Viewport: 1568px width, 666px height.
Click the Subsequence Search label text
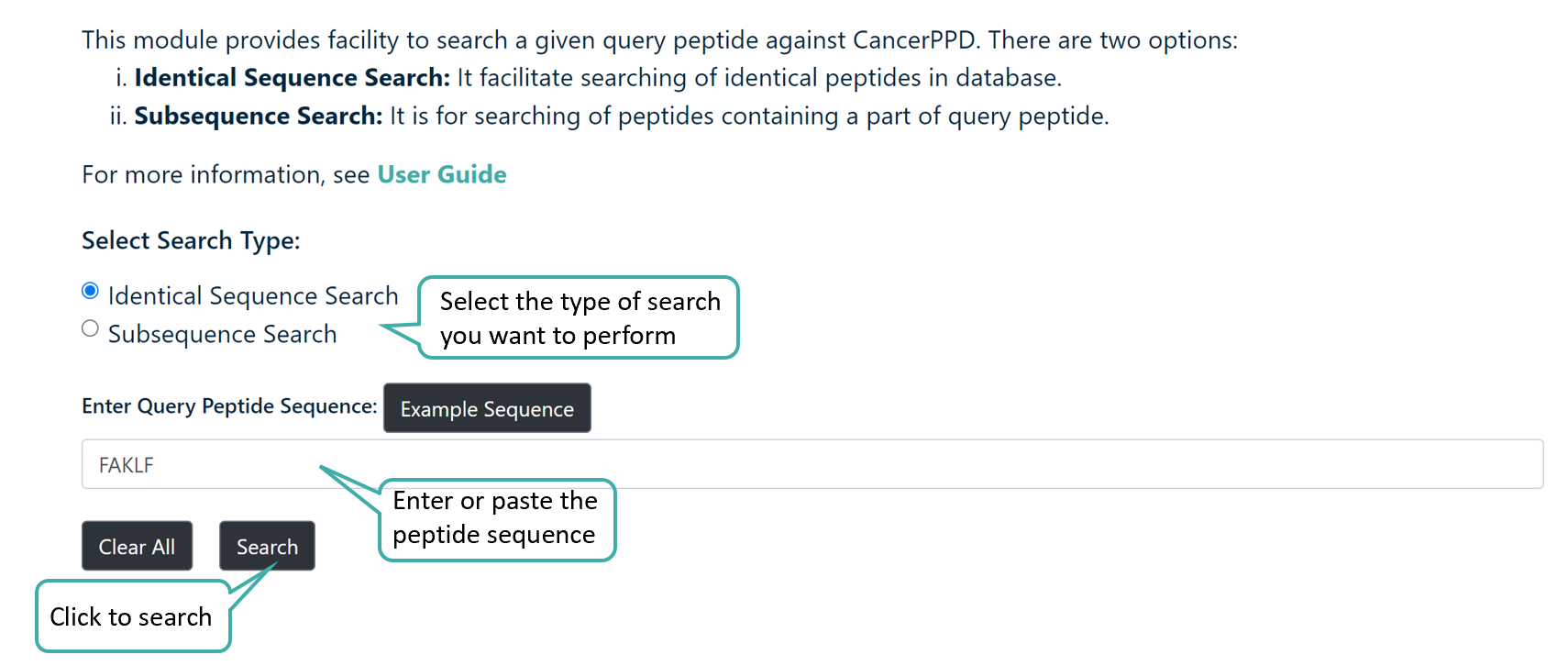pyautogui.click(x=223, y=333)
